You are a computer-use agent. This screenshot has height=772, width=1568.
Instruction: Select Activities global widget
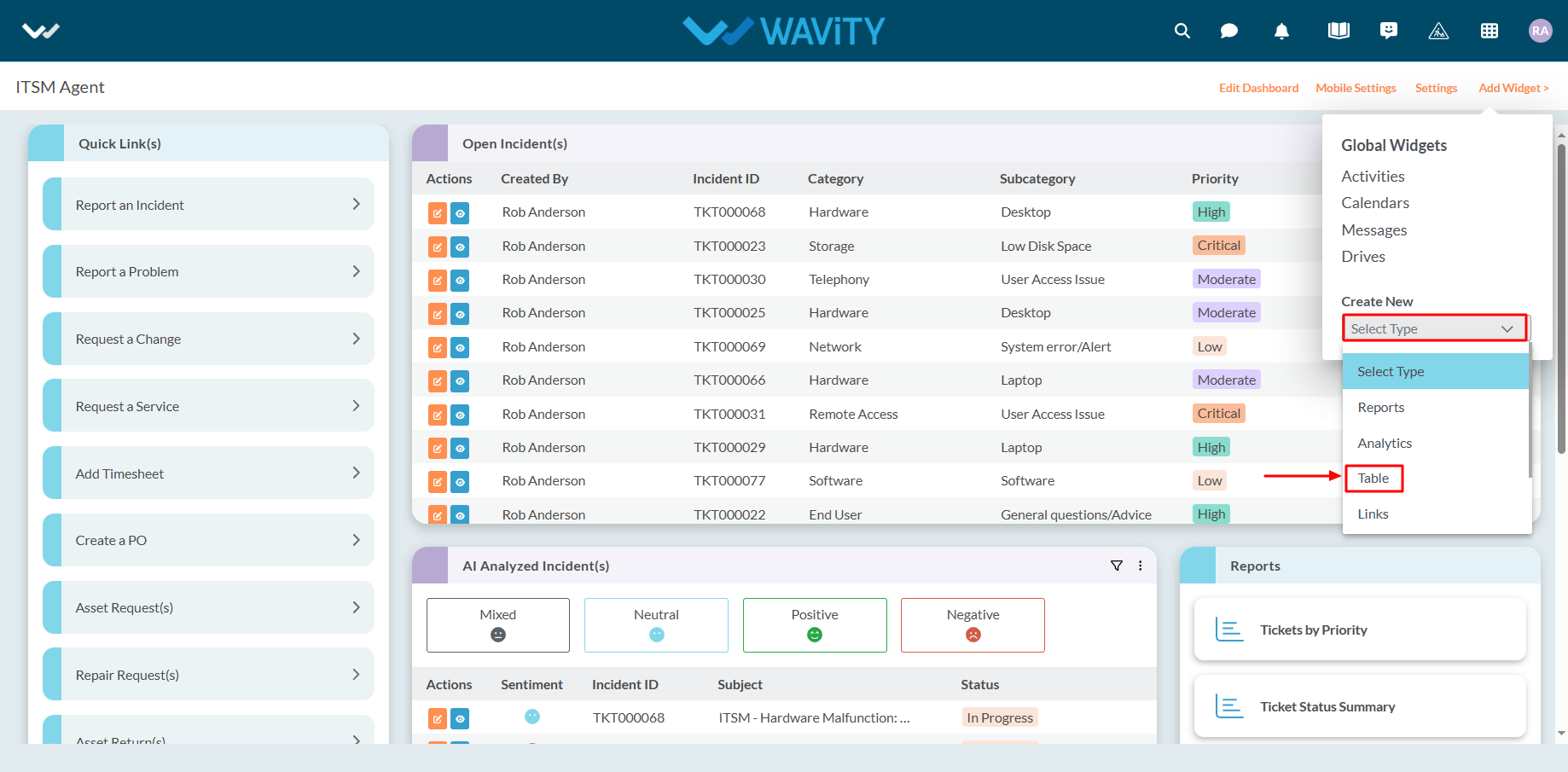click(x=1373, y=177)
